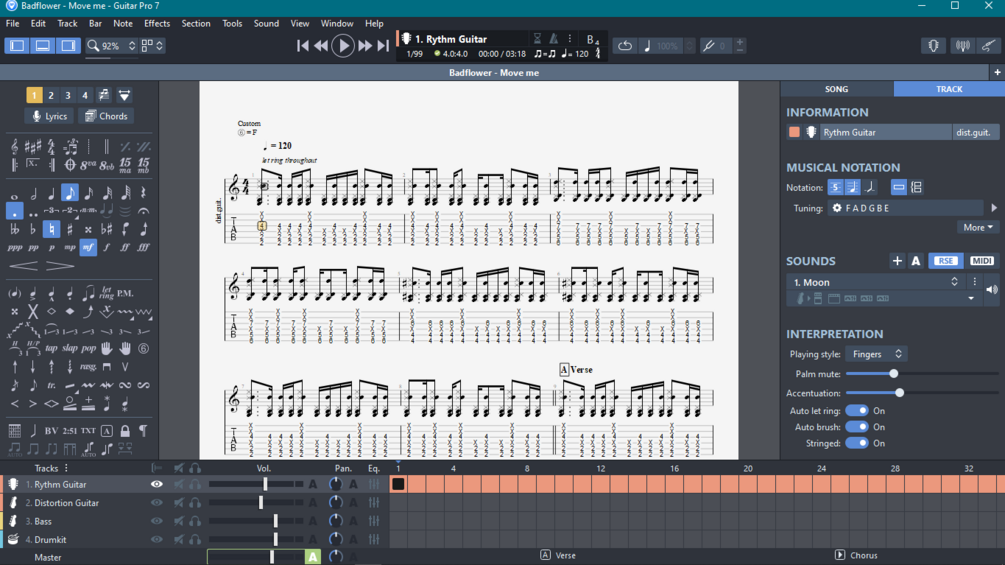
Task: Open the Chords panel
Action: pos(106,116)
